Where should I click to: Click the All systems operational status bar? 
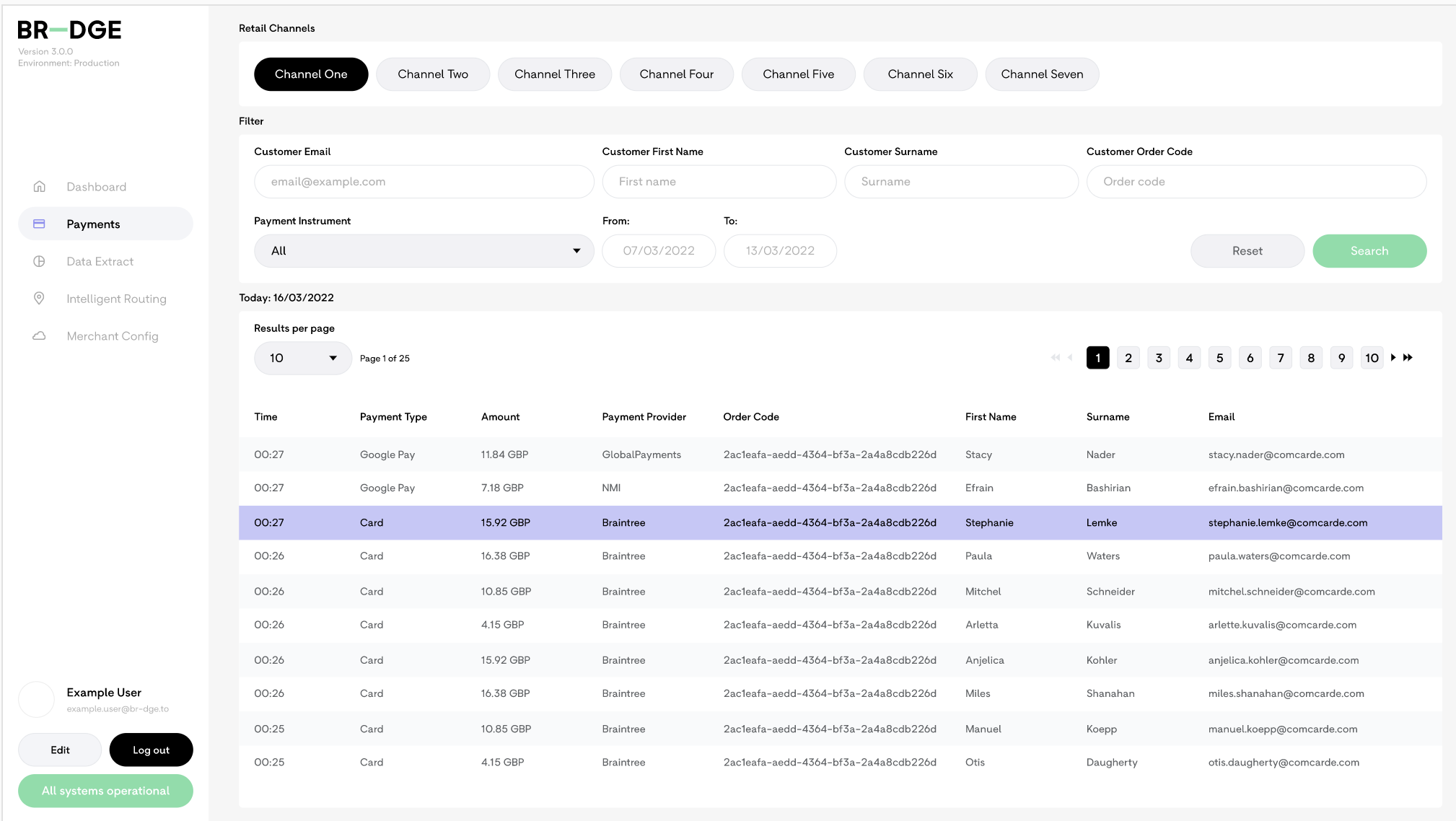105,791
